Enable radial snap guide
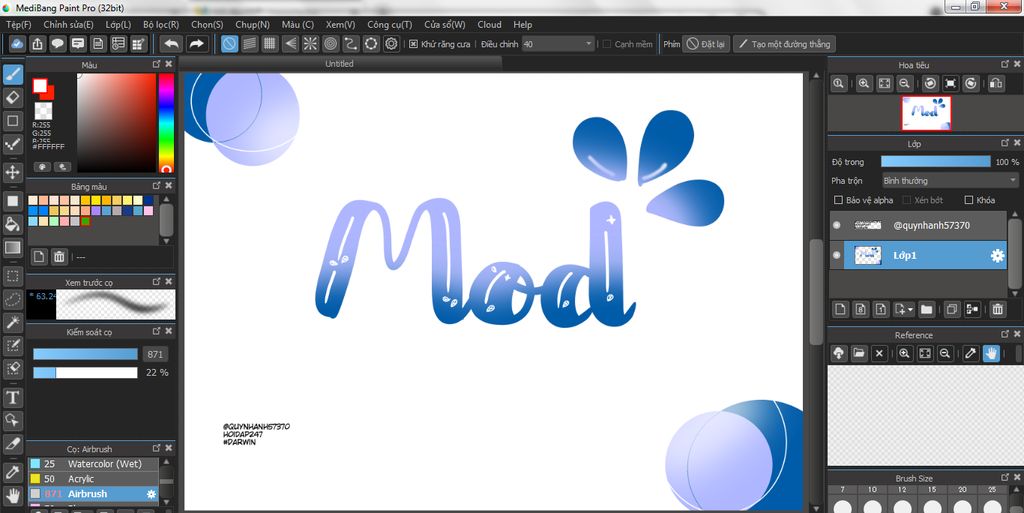This screenshot has width=1024, height=513. coord(310,44)
